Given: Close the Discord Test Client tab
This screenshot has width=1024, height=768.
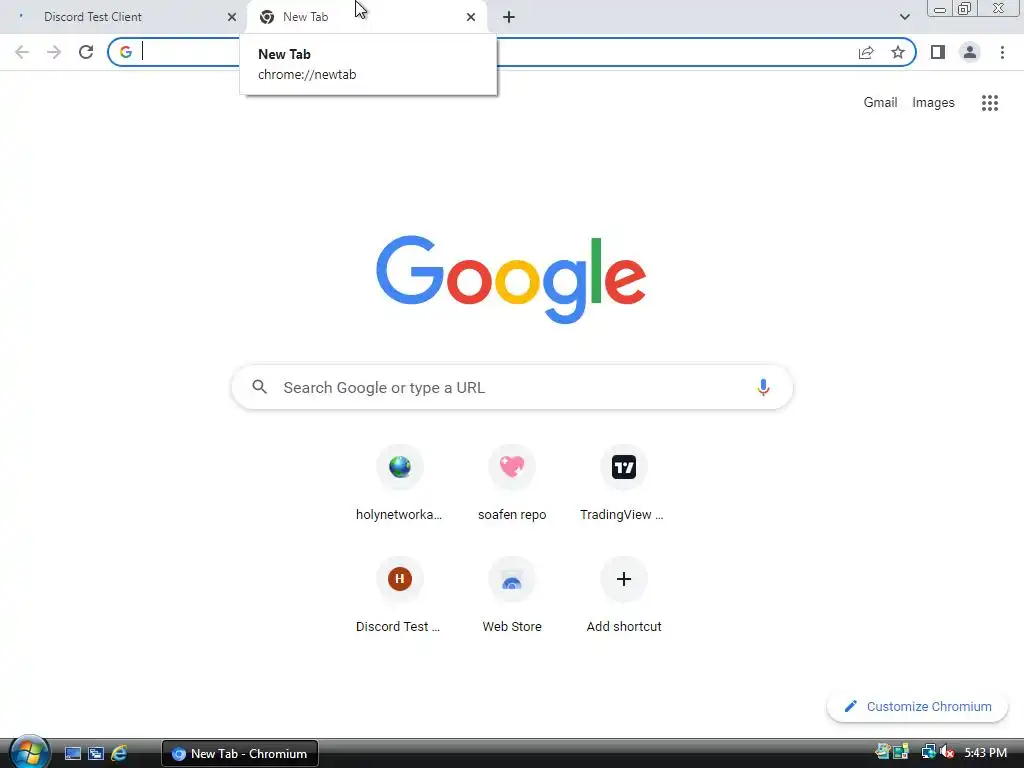Looking at the screenshot, I should (232, 17).
